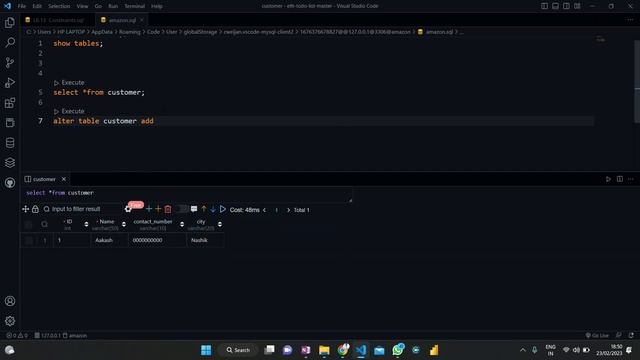Sort by the city column arrows
Image resolution: width=640 pixels, height=360 pixels.
pyautogui.click(x=220, y=224)
